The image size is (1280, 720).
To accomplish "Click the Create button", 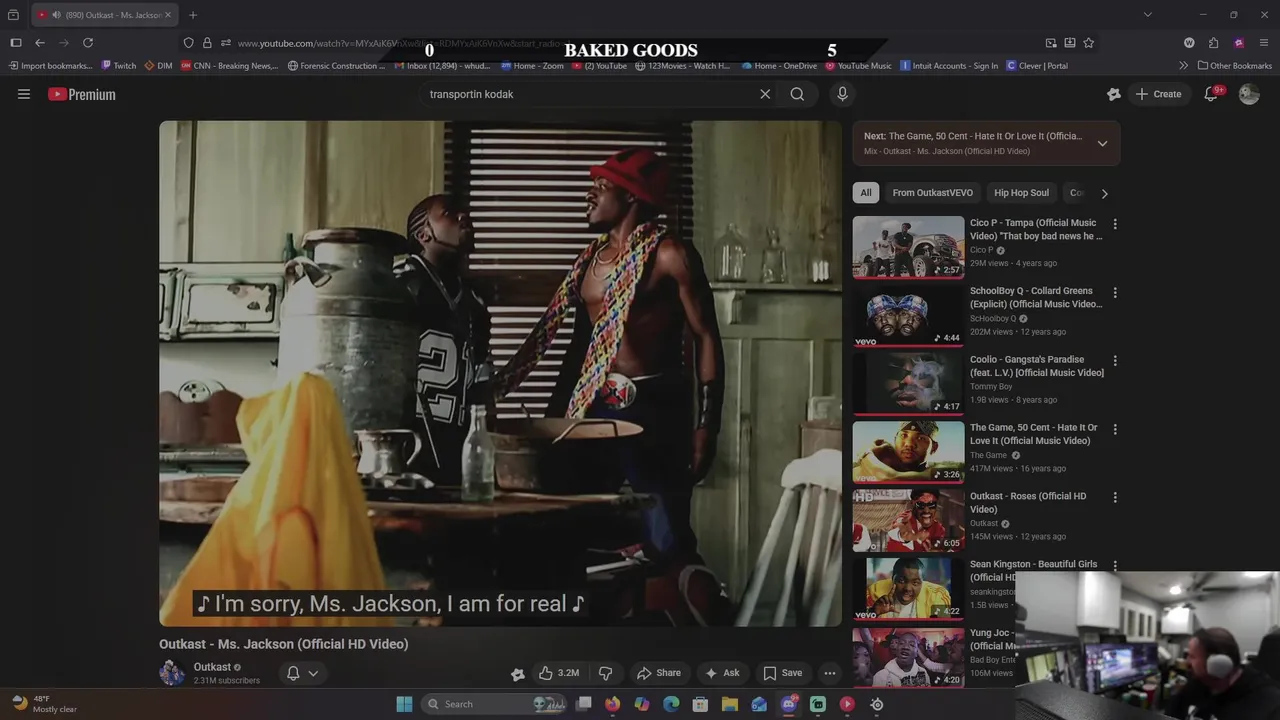I will [x=1158, y=94].
